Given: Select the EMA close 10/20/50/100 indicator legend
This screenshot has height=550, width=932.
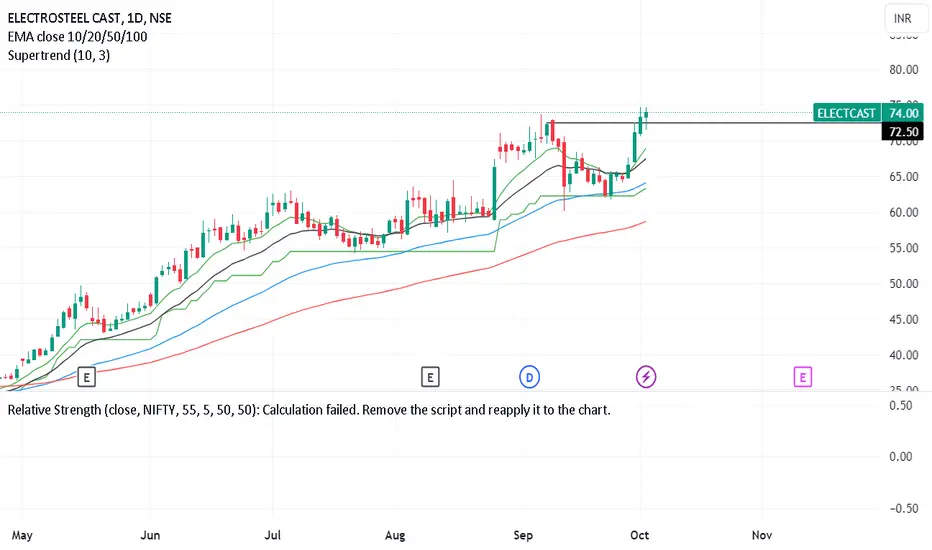Looking at the screenshot, I should point(77,37).
